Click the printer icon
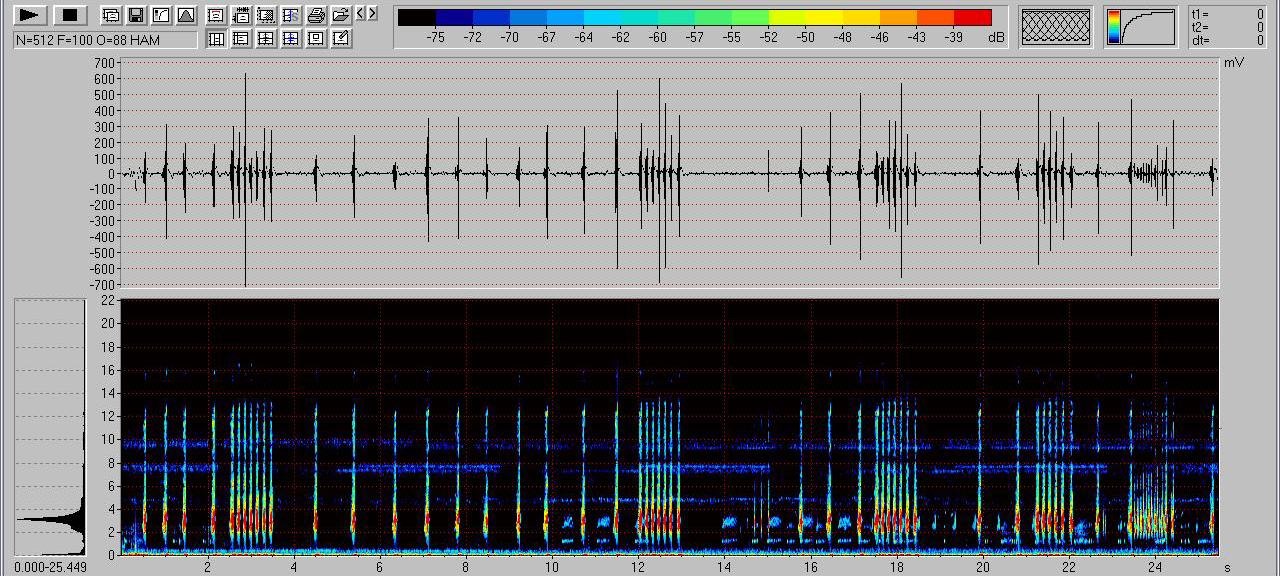This screenshot has width=1280, height=576. 316,15
